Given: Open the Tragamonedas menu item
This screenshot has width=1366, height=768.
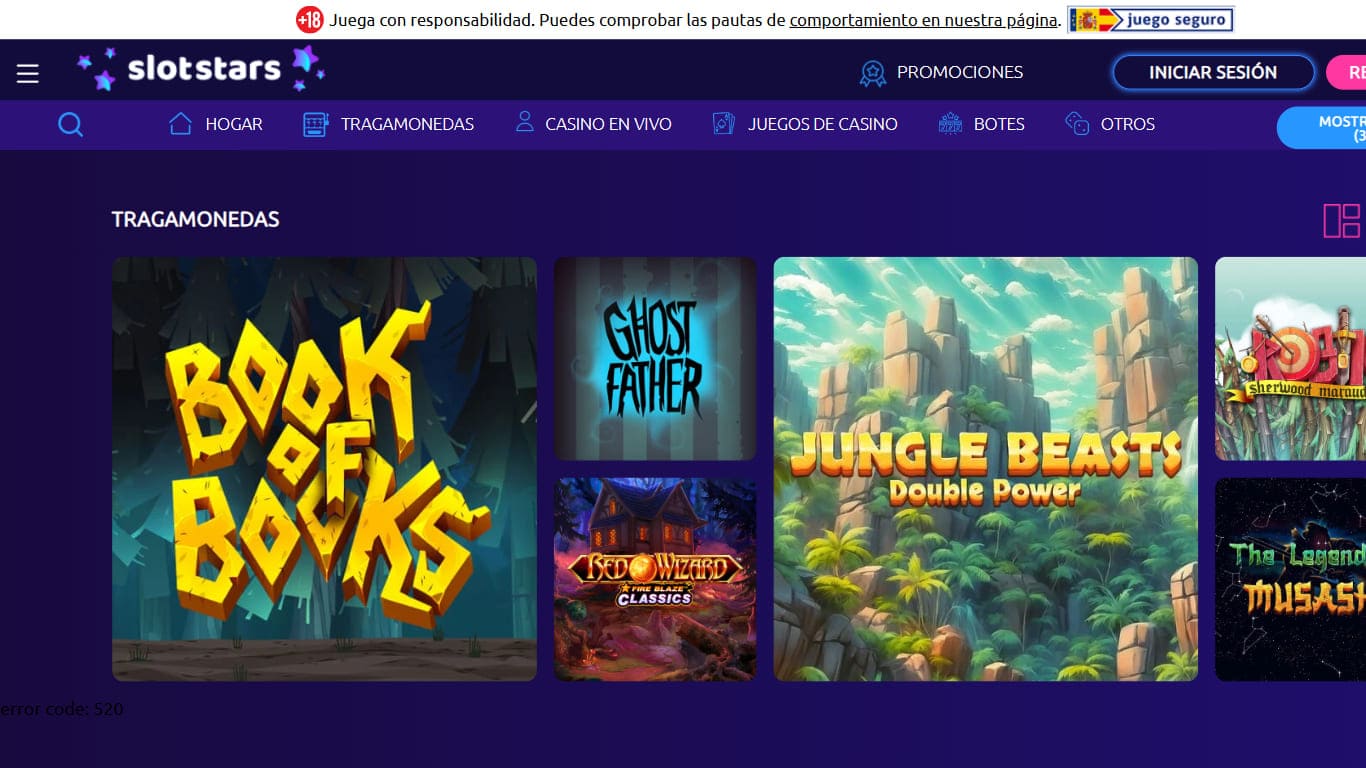Looking at the screenshot, I should pos(388,124).
